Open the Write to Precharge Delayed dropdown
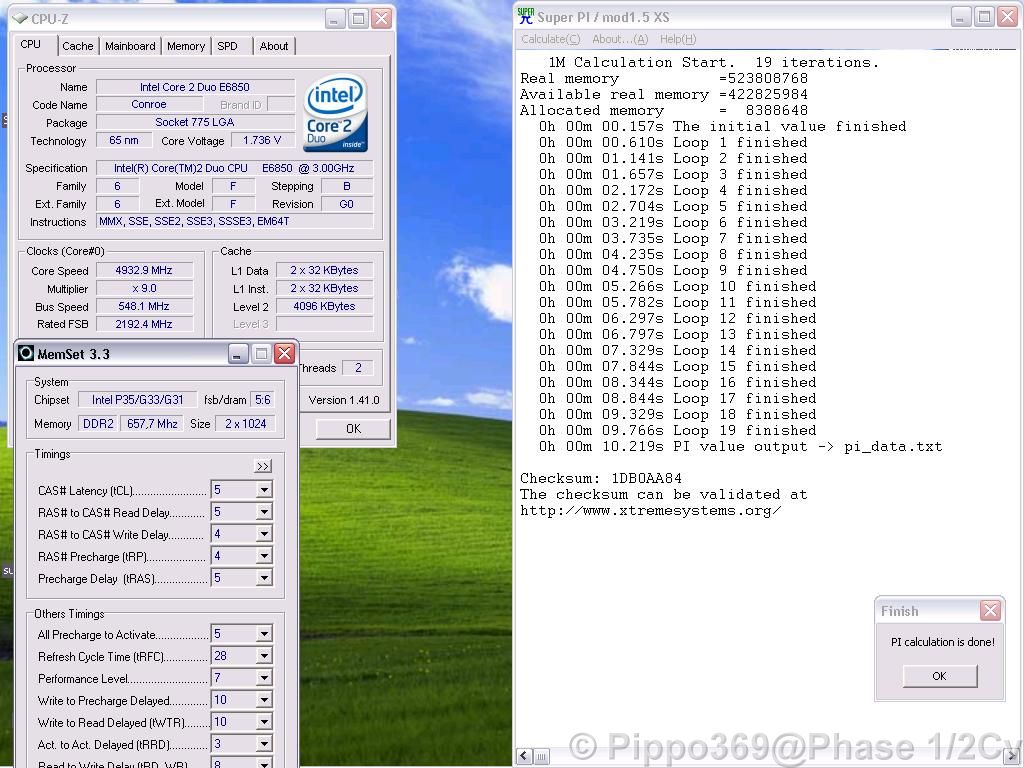Image resolution: width=1024 pixels, height=768 pixels. [x=264, y=700]
